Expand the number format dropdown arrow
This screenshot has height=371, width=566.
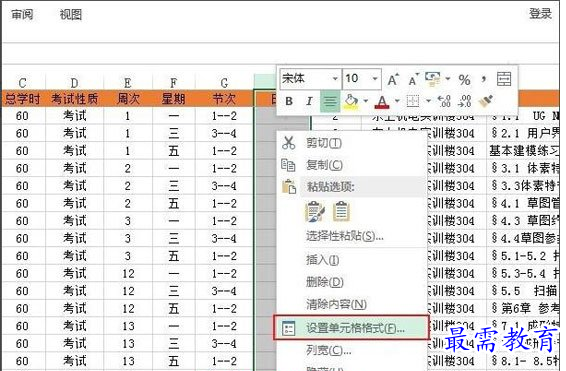[448, 79]
